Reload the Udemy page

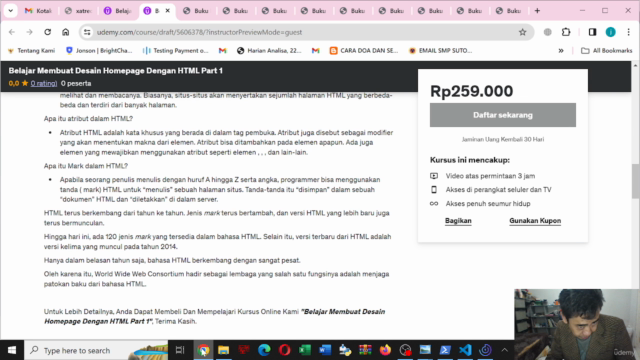click(x=47, y=32)
